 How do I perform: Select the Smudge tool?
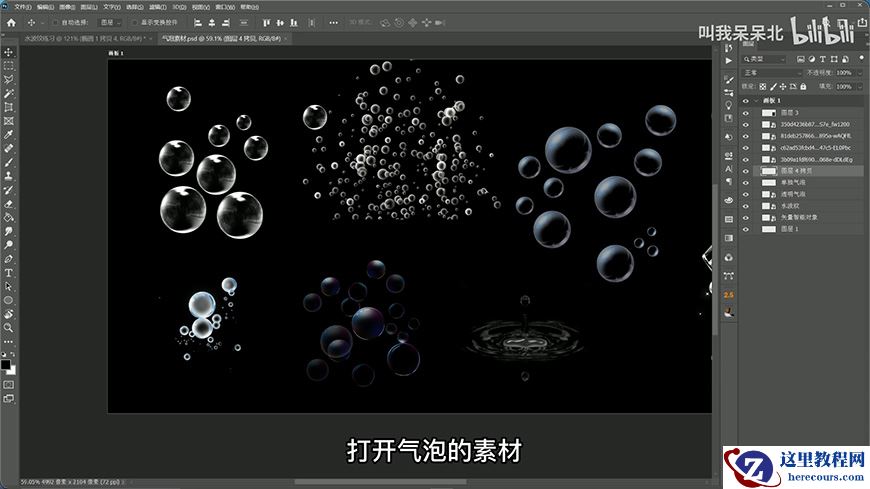click(x=8, y=231)
